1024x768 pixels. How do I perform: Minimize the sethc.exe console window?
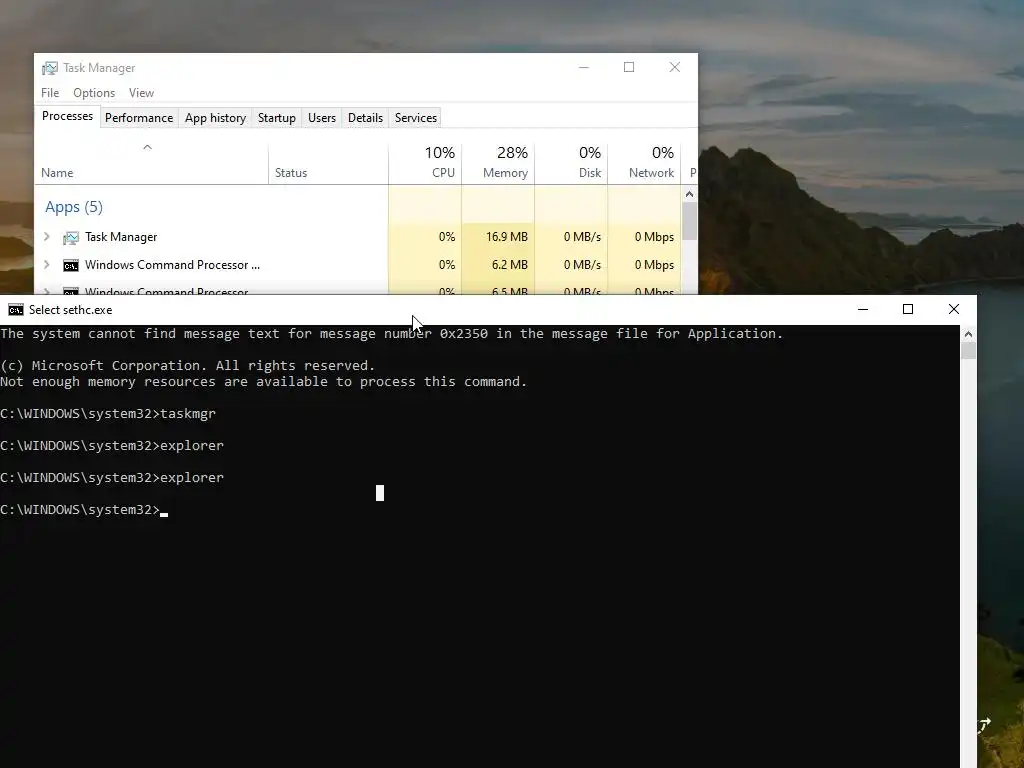click(863, 310)
